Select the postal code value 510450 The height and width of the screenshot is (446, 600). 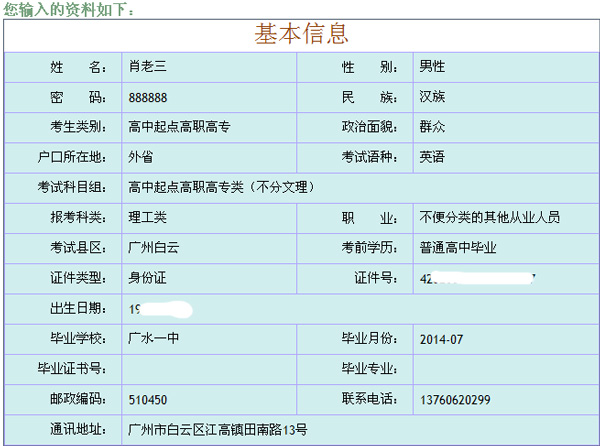(148, 400)
